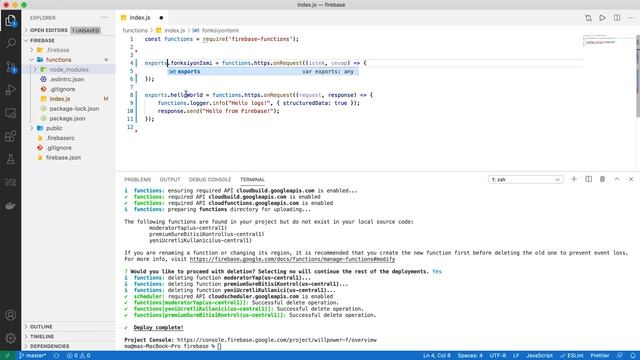Open the Run and Debug view

point(11,90)
